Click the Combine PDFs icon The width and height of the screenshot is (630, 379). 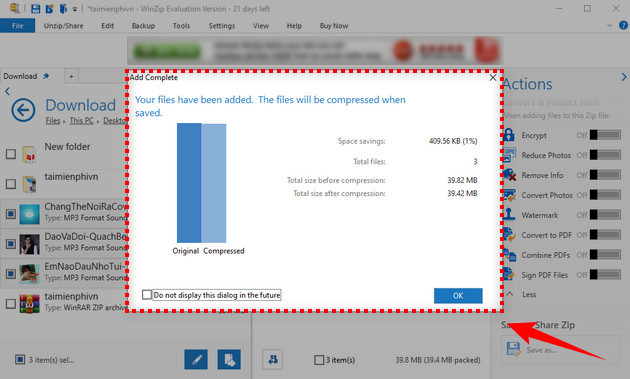click(x=509, y=254)
